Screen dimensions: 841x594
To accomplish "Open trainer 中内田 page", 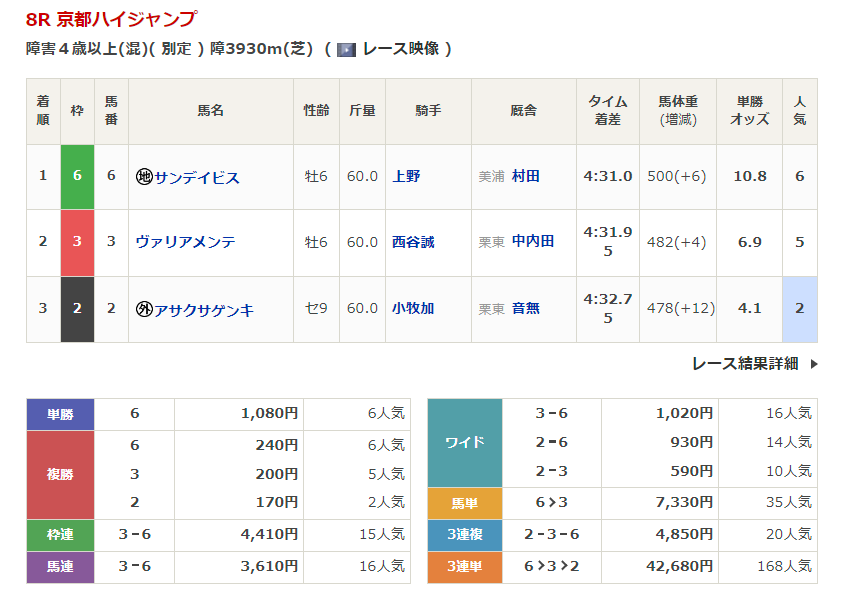I will (532, 242).
